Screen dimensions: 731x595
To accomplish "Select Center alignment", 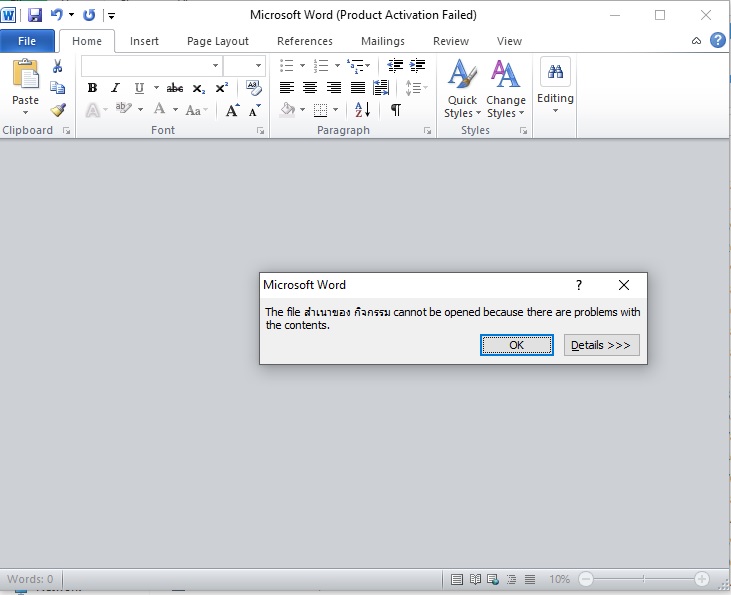I will (310, 88).
